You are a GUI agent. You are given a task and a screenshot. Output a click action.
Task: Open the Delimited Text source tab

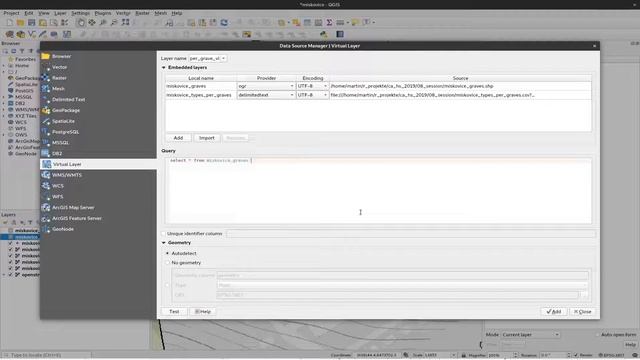[98, 99]
